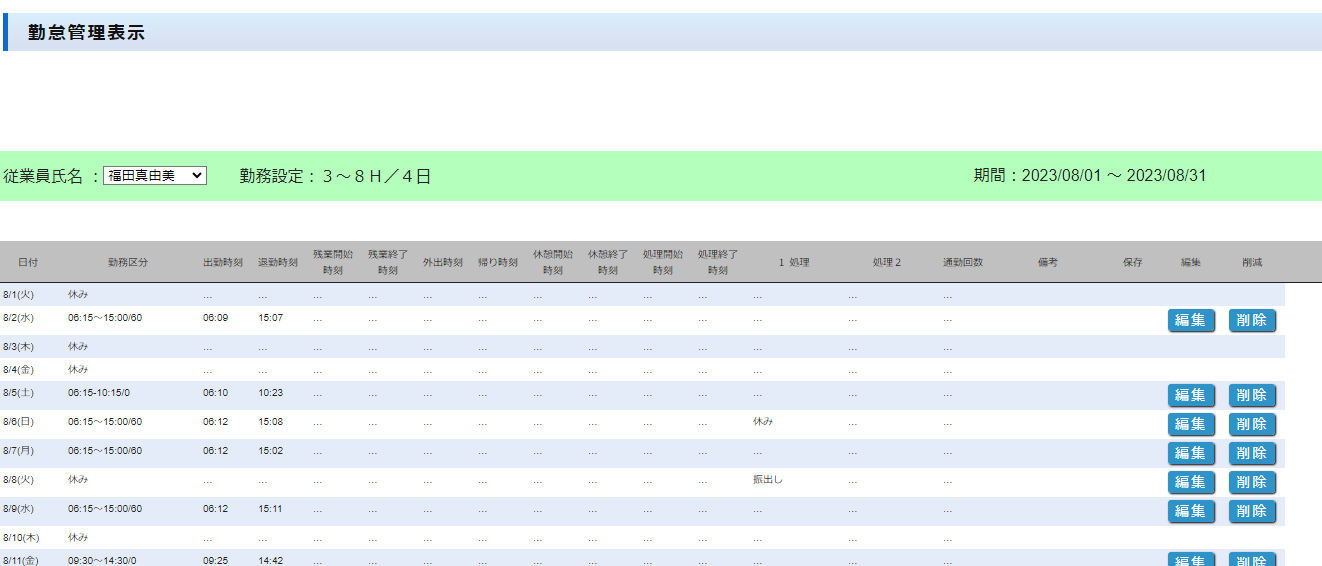Select the 休み cell in 8/6(日) row
The width and height of the screenshot is (1322, 566).
click(763, 422)
